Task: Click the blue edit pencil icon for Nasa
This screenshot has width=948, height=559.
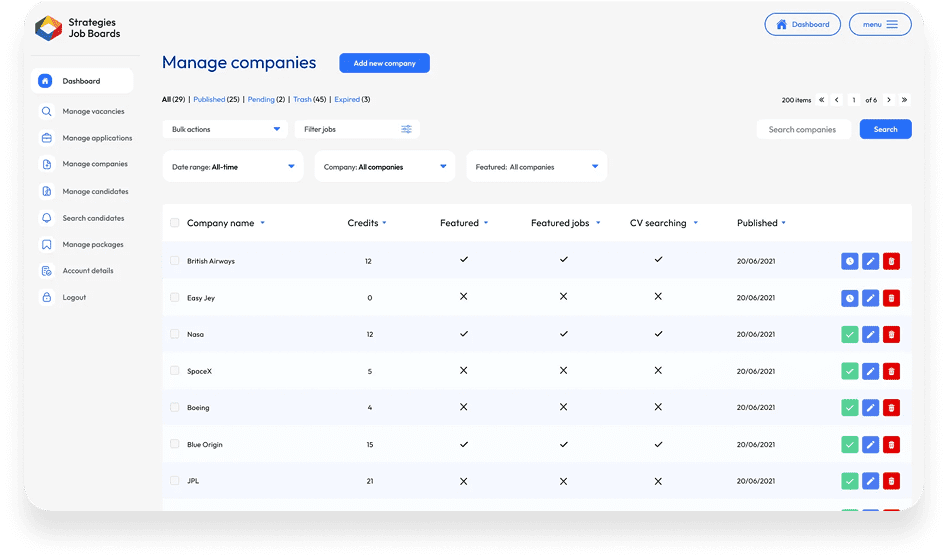Action: point(870,334)
